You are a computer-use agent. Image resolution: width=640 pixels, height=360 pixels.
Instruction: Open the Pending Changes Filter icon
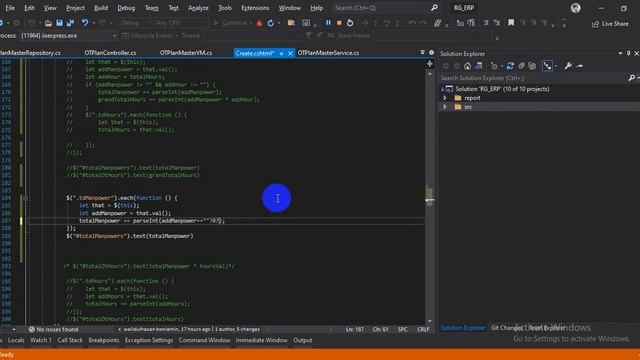pos(494,66)
